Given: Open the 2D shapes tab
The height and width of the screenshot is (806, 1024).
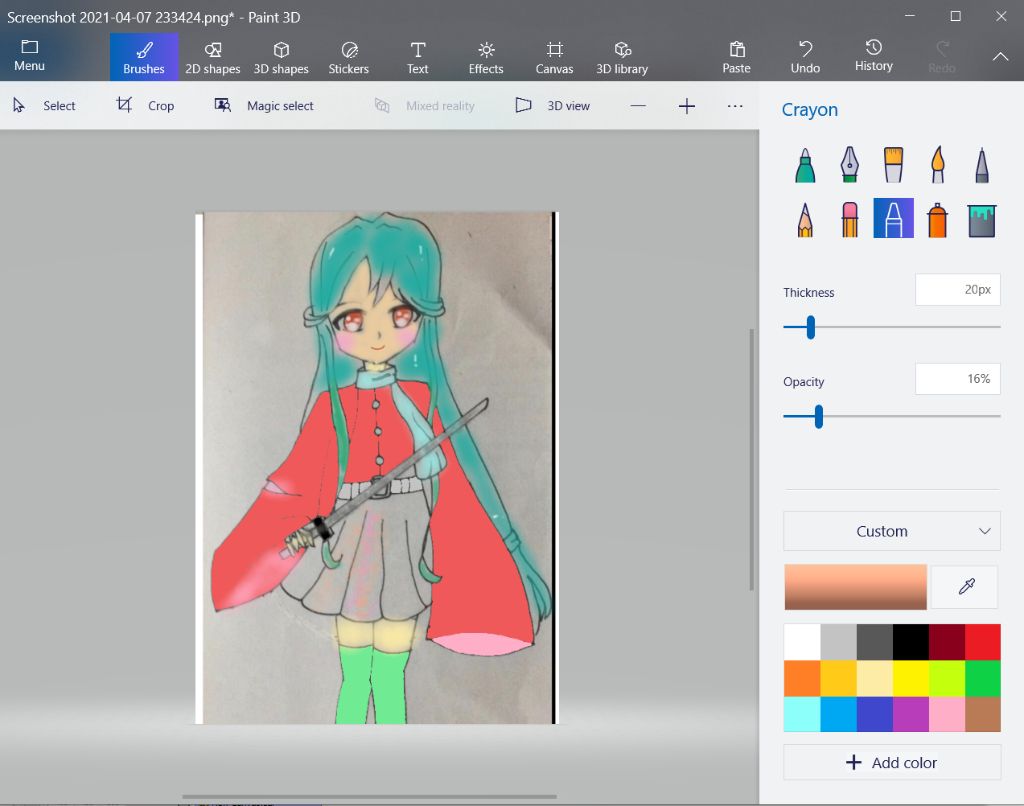Looking at the screenshot, I should [212, 57].
